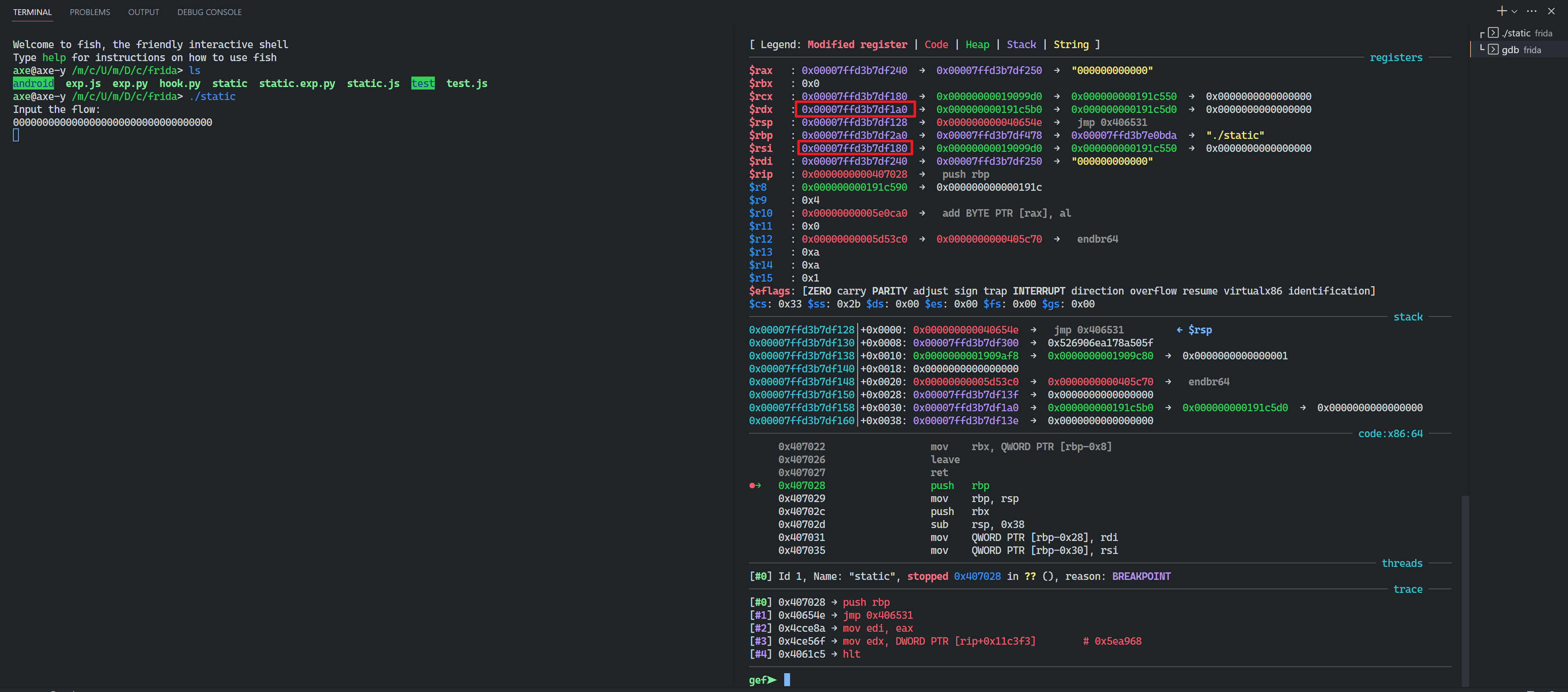Open the DEBUG CONSOLE tab
This screenshot has width=1568, height=692.
pyautogui.click(x=209, y=12)
